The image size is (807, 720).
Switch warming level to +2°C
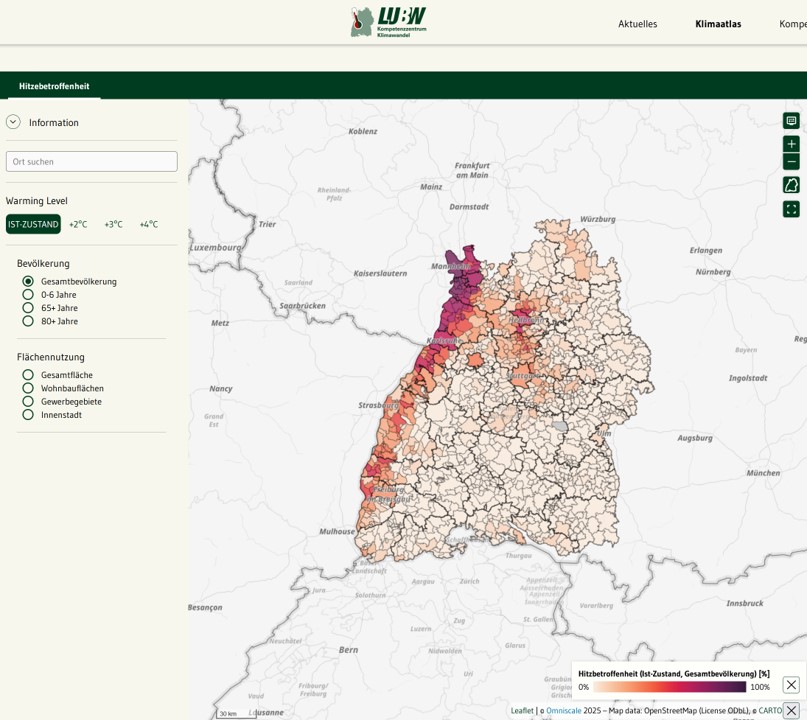pos(78,224)
